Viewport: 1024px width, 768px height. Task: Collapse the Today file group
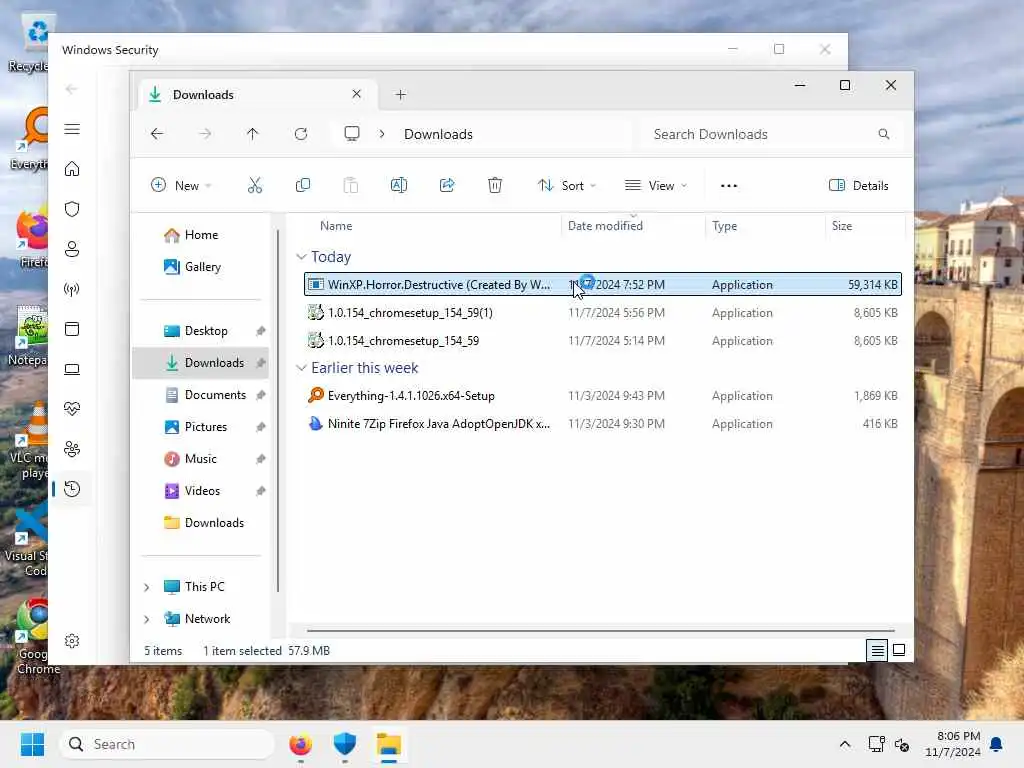click(x=301, y=257)
